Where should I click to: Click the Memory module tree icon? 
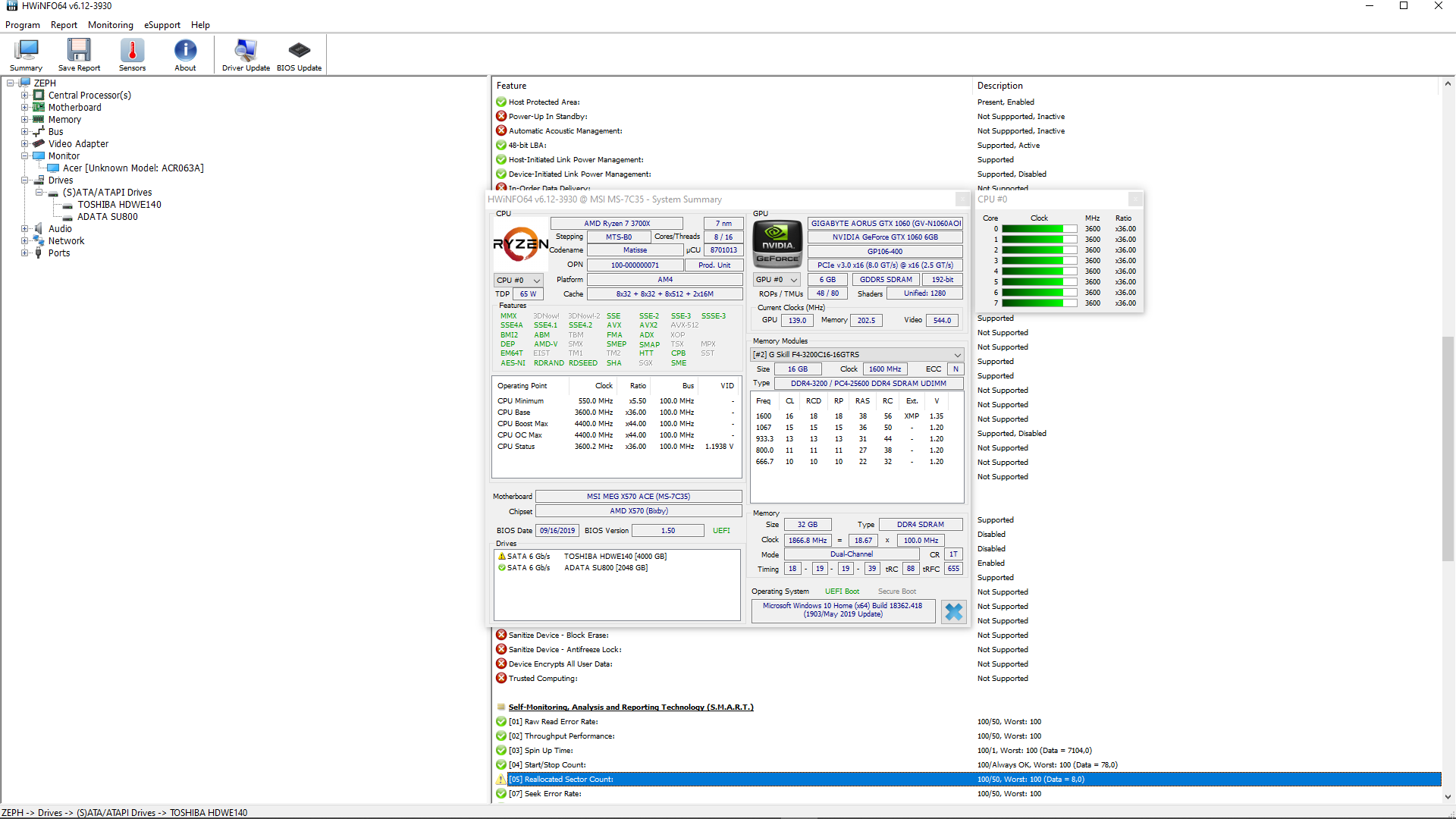39,119
